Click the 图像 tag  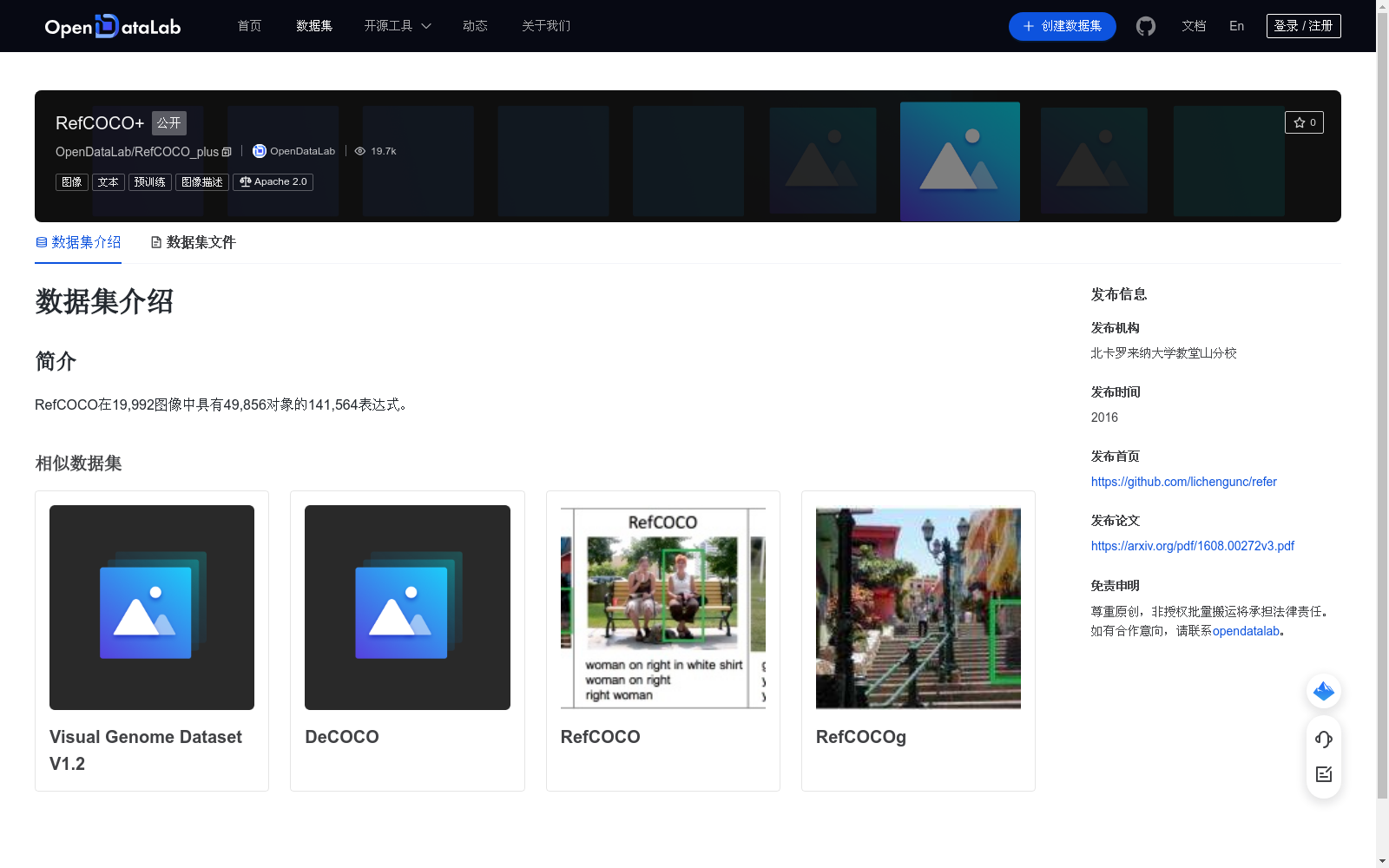(72, 182)
